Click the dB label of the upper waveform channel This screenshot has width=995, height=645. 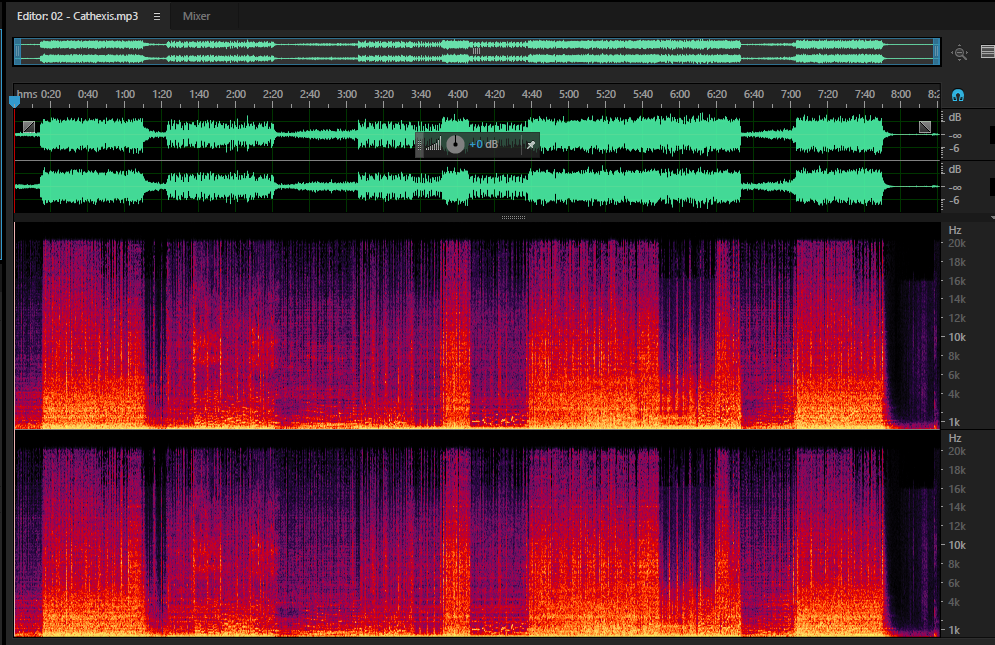[x=955, y=117]
